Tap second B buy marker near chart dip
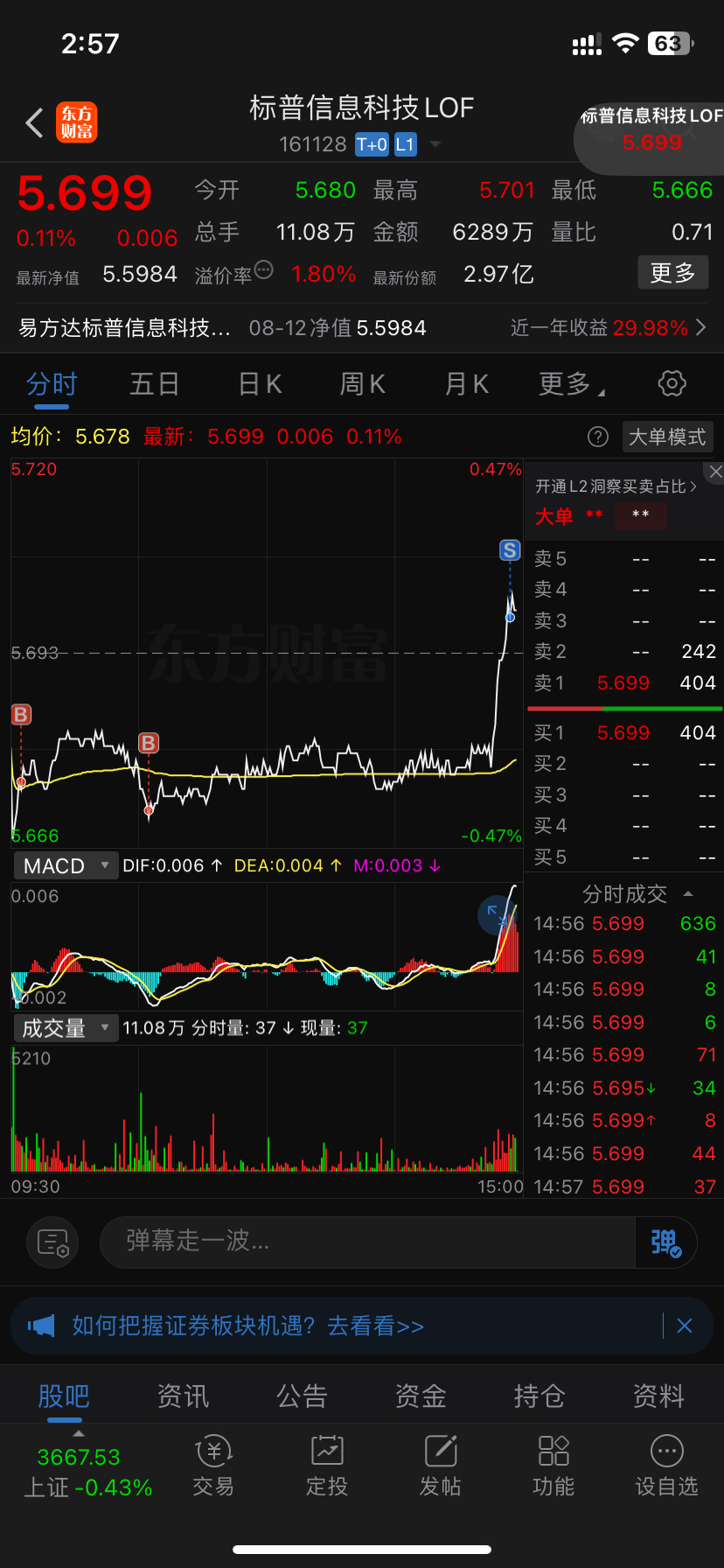The width and height of the screenshot is (724, 1568). point(149,744)
